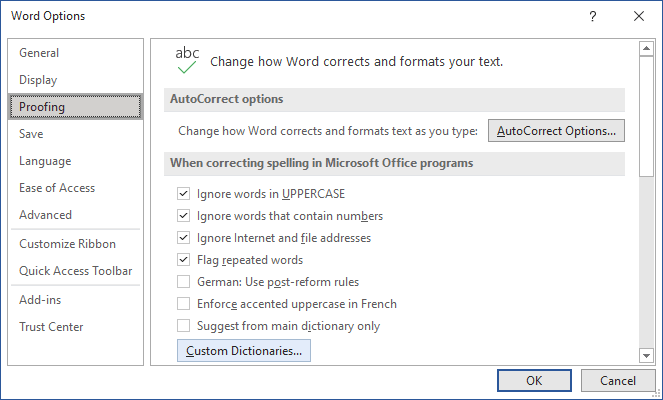This screenshot has width=663, height=400.
Task: Enable Suggest from main dictionary only
Action: tap(183, 326)
